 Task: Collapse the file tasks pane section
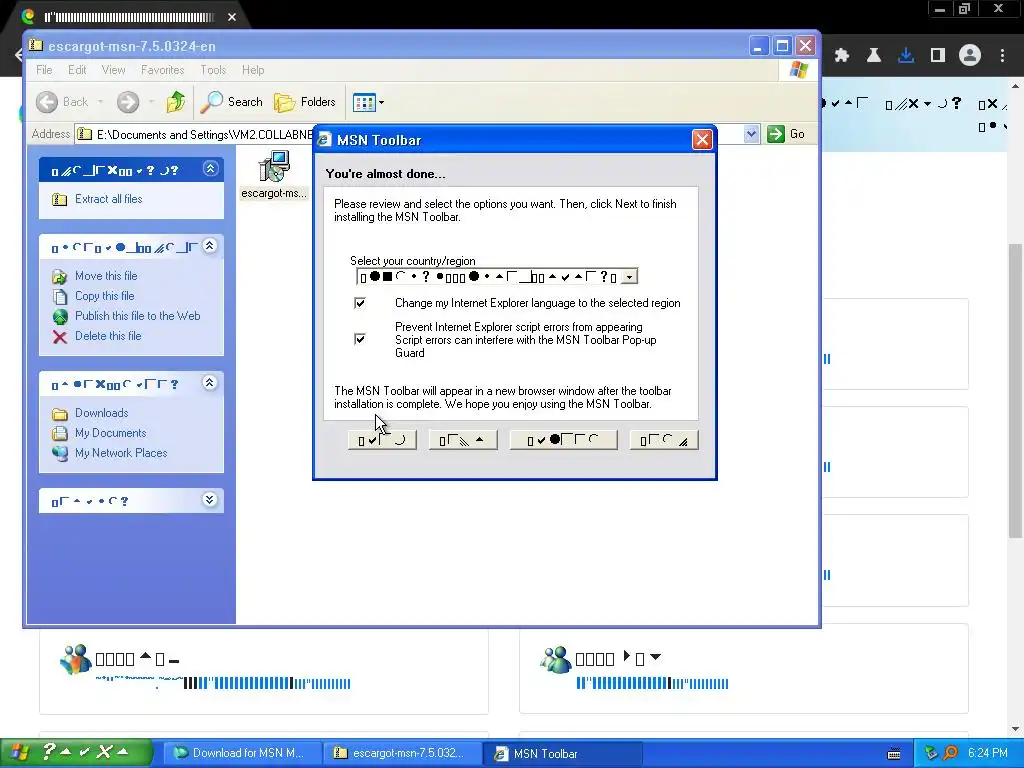210,246
